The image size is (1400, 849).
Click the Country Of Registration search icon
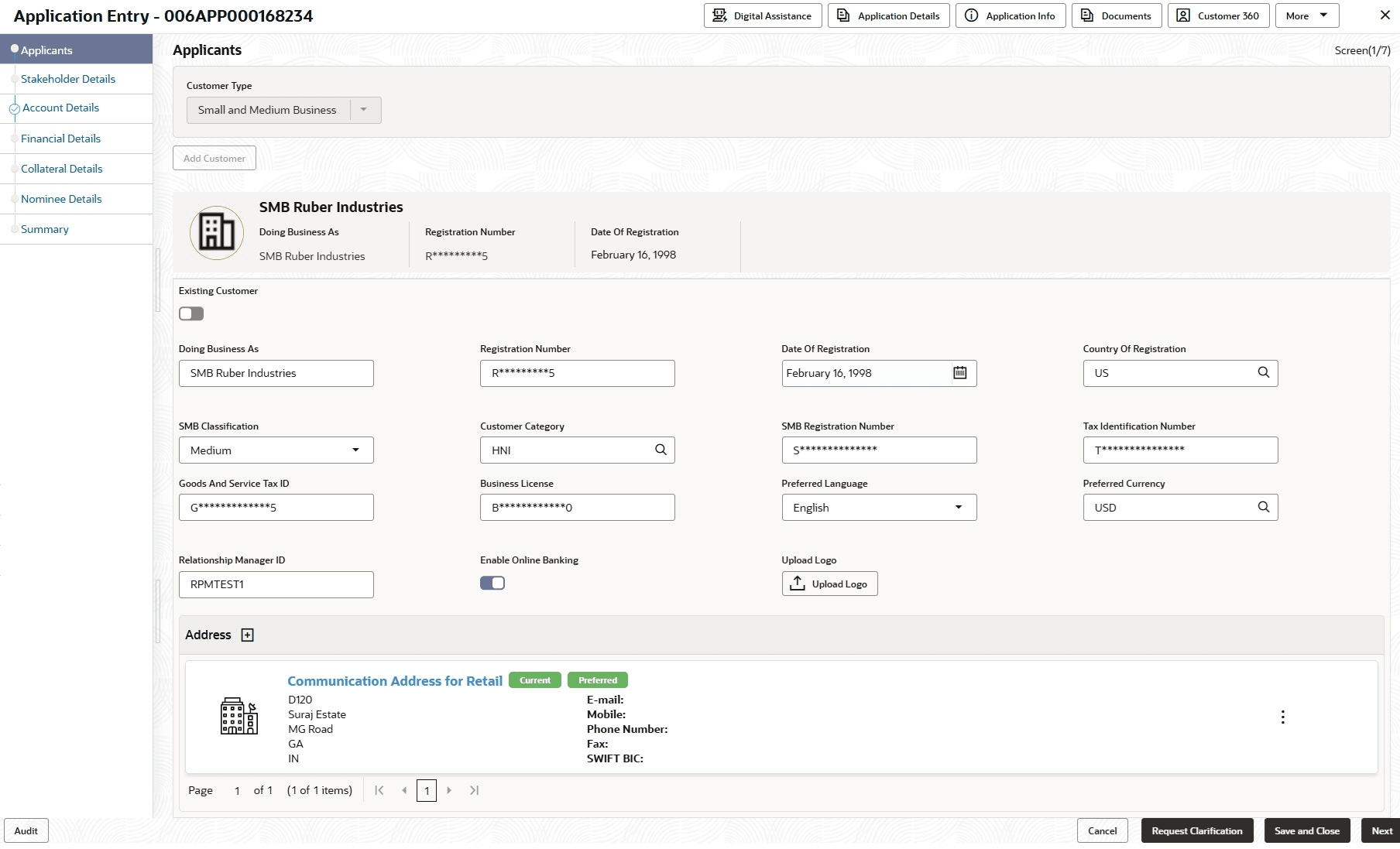tap(1263, 372)
